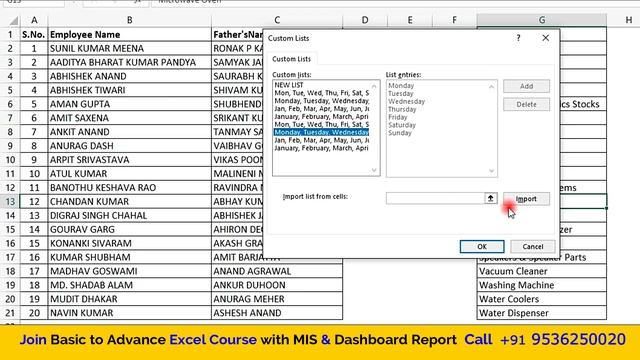The height and width of the screenshot is (360, 640).
Task: Select highlighted Monday, Tuesday, Wednesday list entry
Action: (321, 132)
